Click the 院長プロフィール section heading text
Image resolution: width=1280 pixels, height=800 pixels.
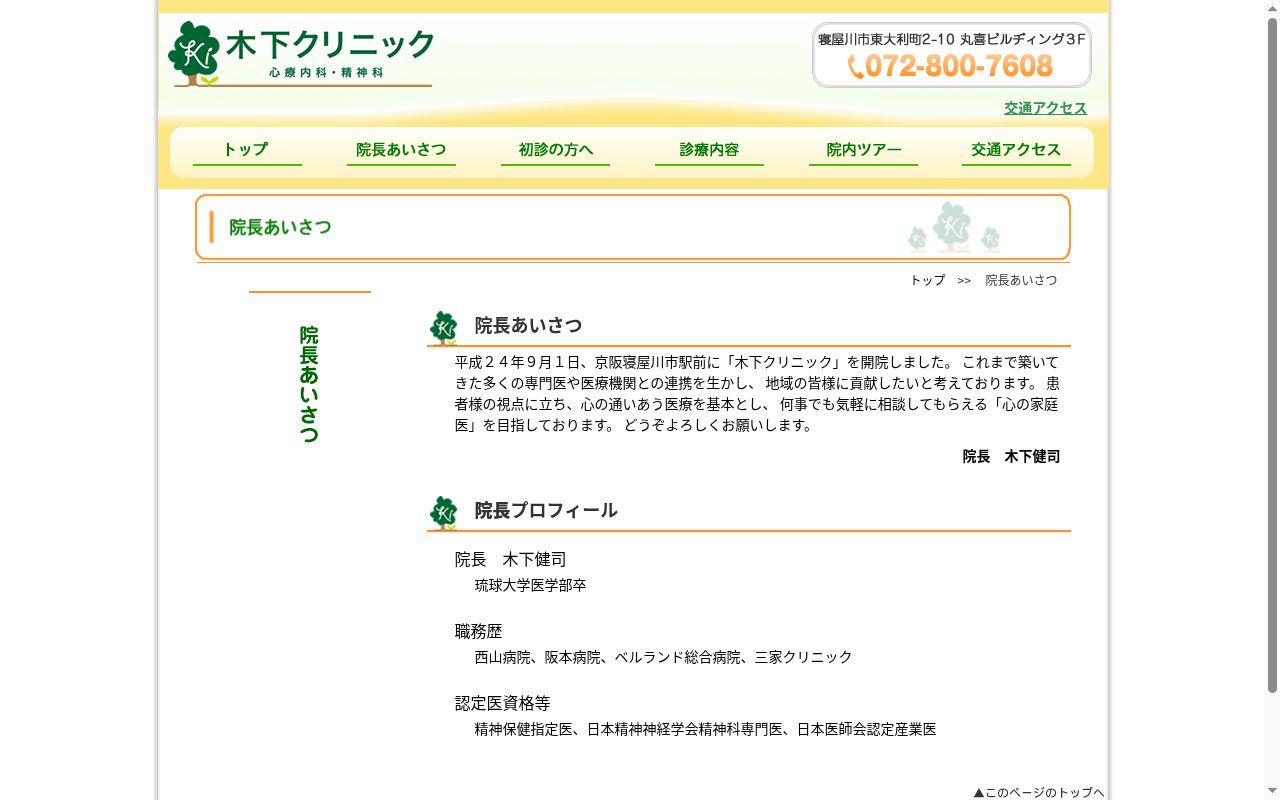[546, 511]
